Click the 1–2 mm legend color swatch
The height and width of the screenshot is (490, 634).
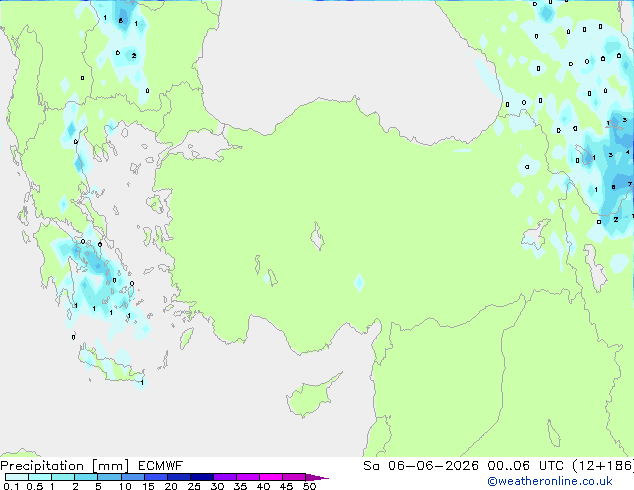63,477
